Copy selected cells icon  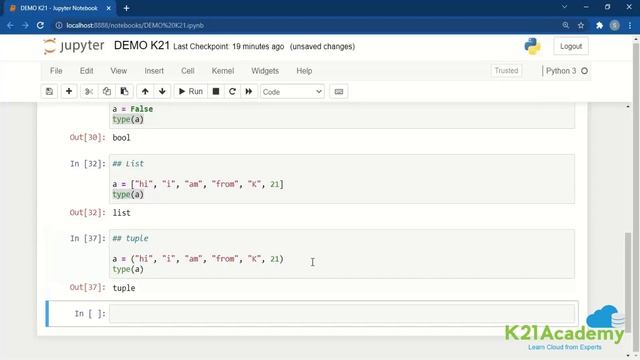click(107, 91)
